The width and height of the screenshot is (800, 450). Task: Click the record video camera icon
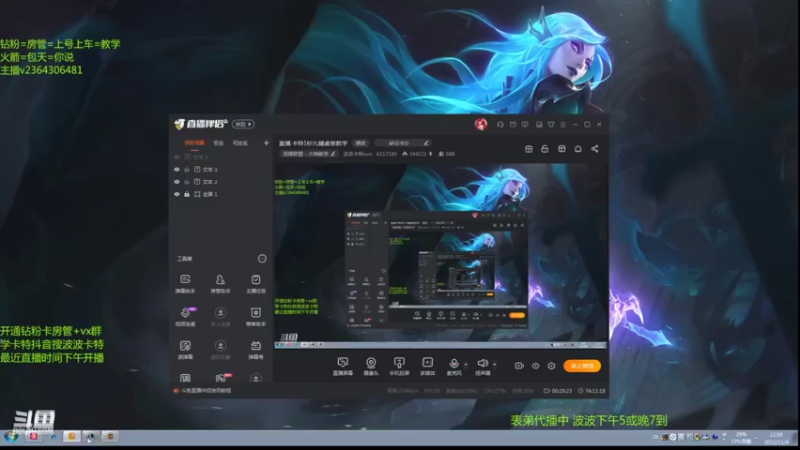[x=519, y=366]
